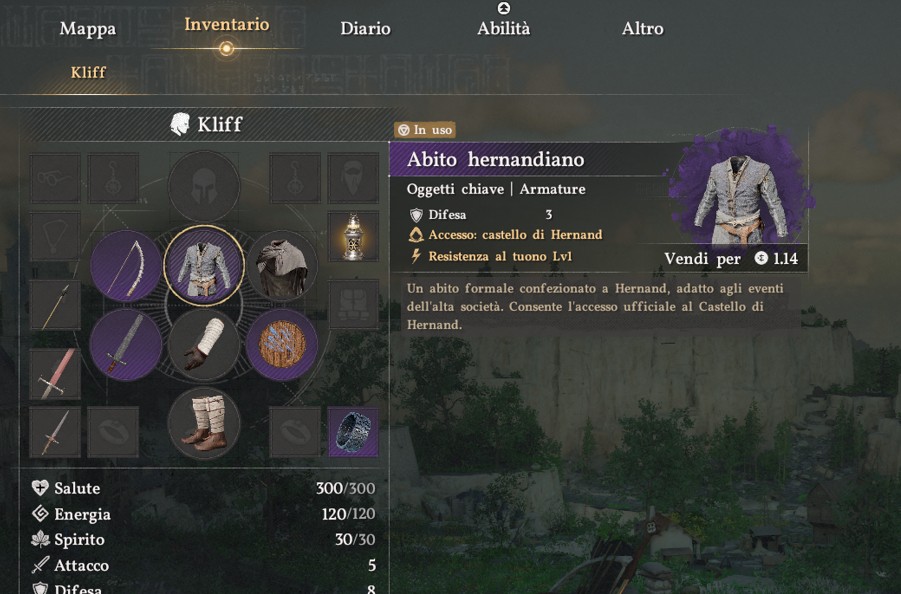Viewport: 901px width, 594px height.
Task: Select the Kliff character sub-tab
Action: tap(88, 72)
